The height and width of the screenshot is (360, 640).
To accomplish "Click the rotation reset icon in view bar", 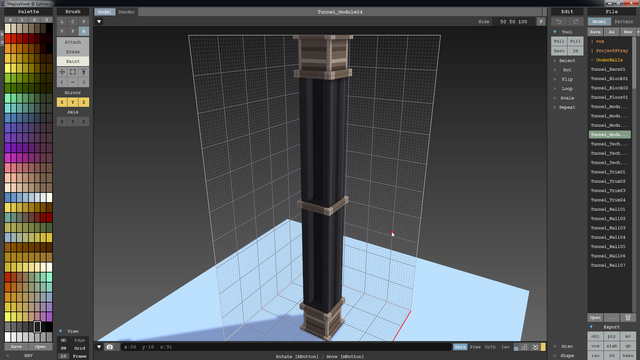I will 535,347.
